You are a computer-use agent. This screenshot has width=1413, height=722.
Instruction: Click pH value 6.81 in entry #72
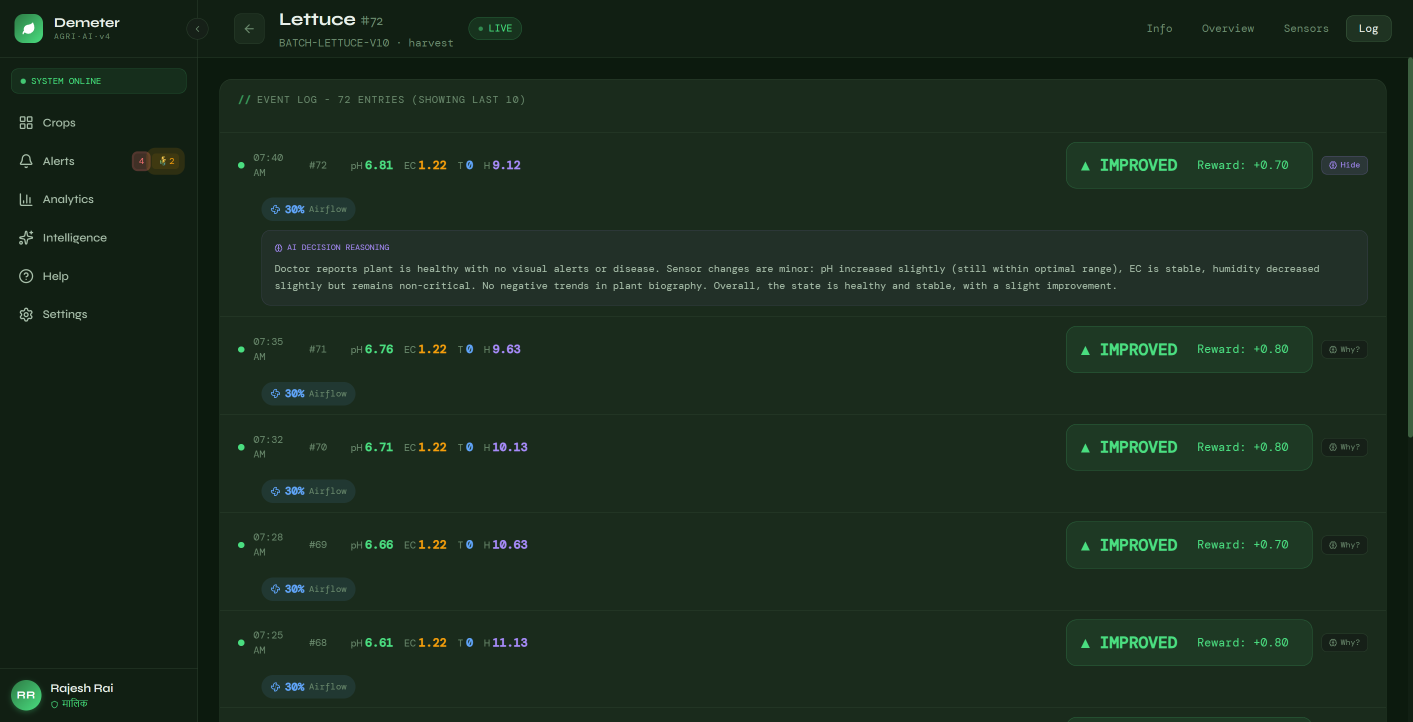pyautogui.click(x=379, y=165)
